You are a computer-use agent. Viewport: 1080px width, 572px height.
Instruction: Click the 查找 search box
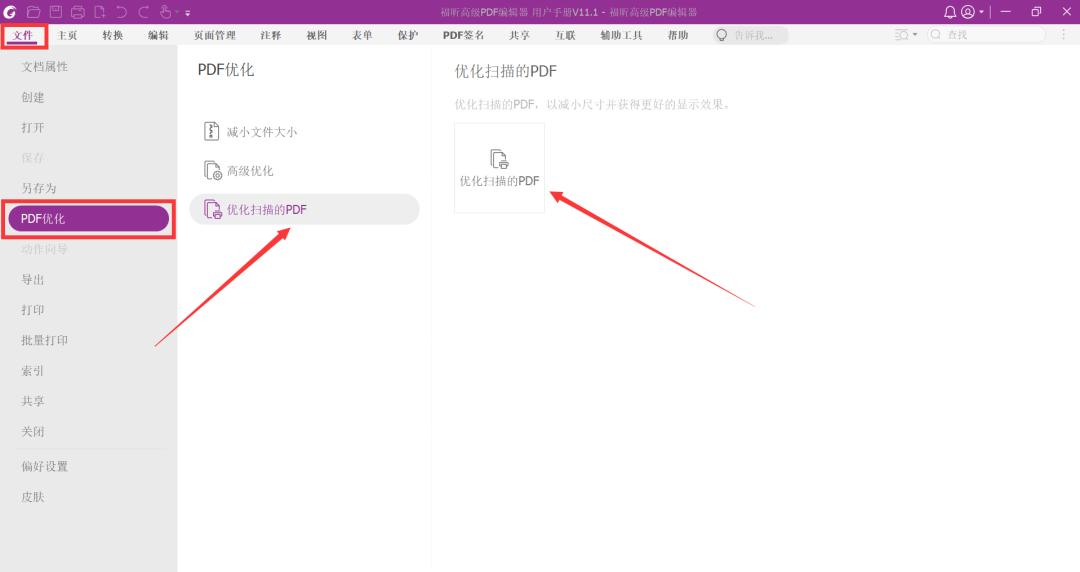pos(985,34)
